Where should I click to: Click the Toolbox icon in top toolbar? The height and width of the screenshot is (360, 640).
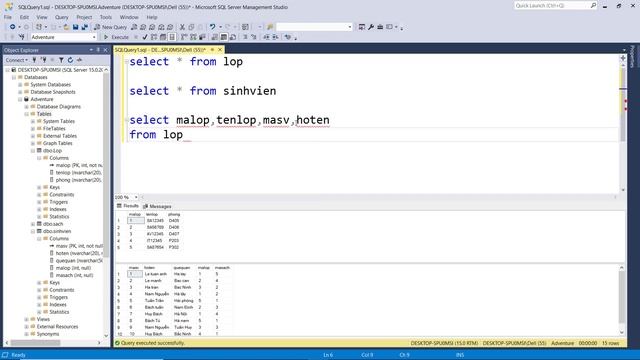(380, 27)
